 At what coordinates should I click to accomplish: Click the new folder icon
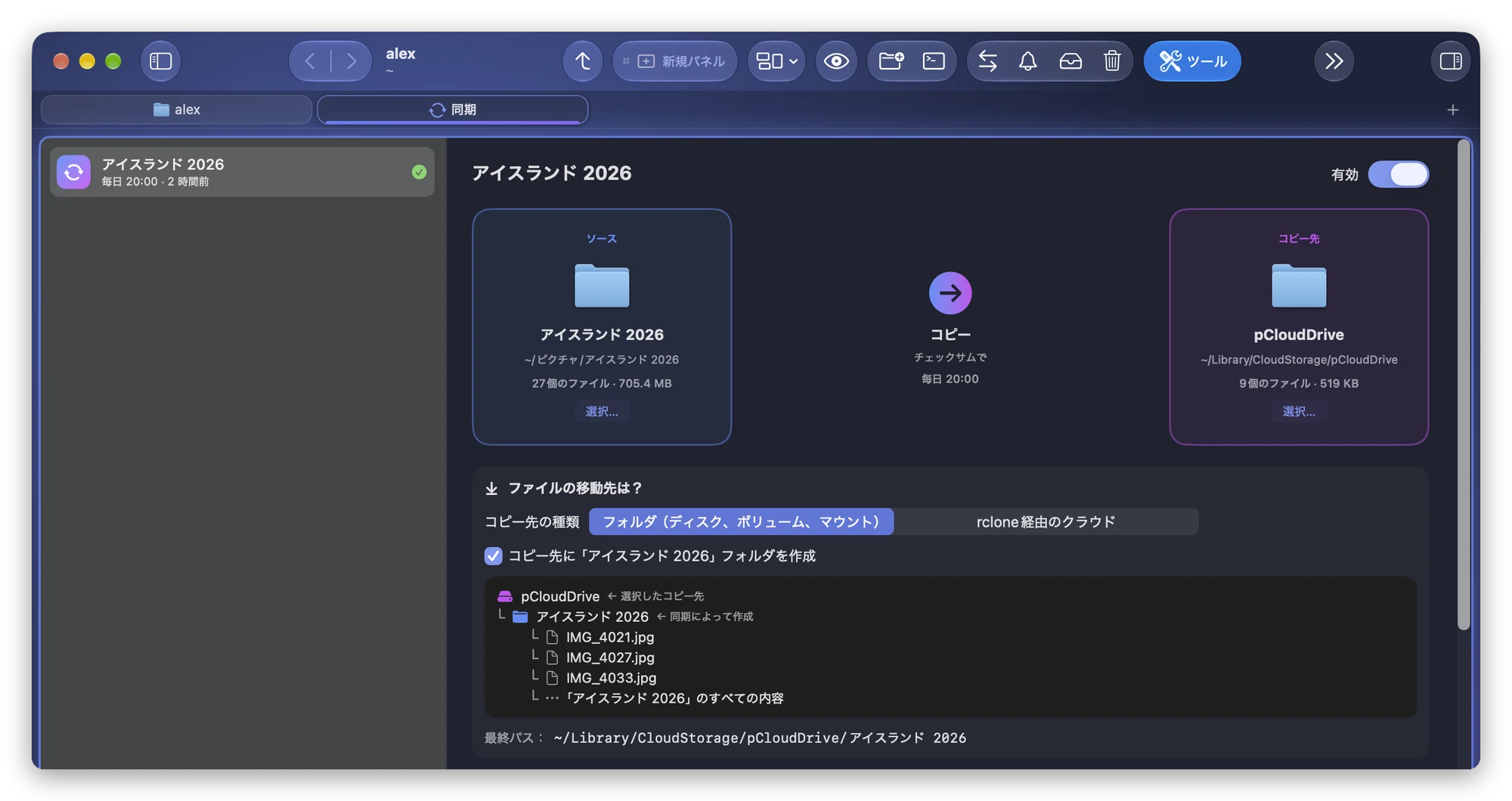pos(891,61)
